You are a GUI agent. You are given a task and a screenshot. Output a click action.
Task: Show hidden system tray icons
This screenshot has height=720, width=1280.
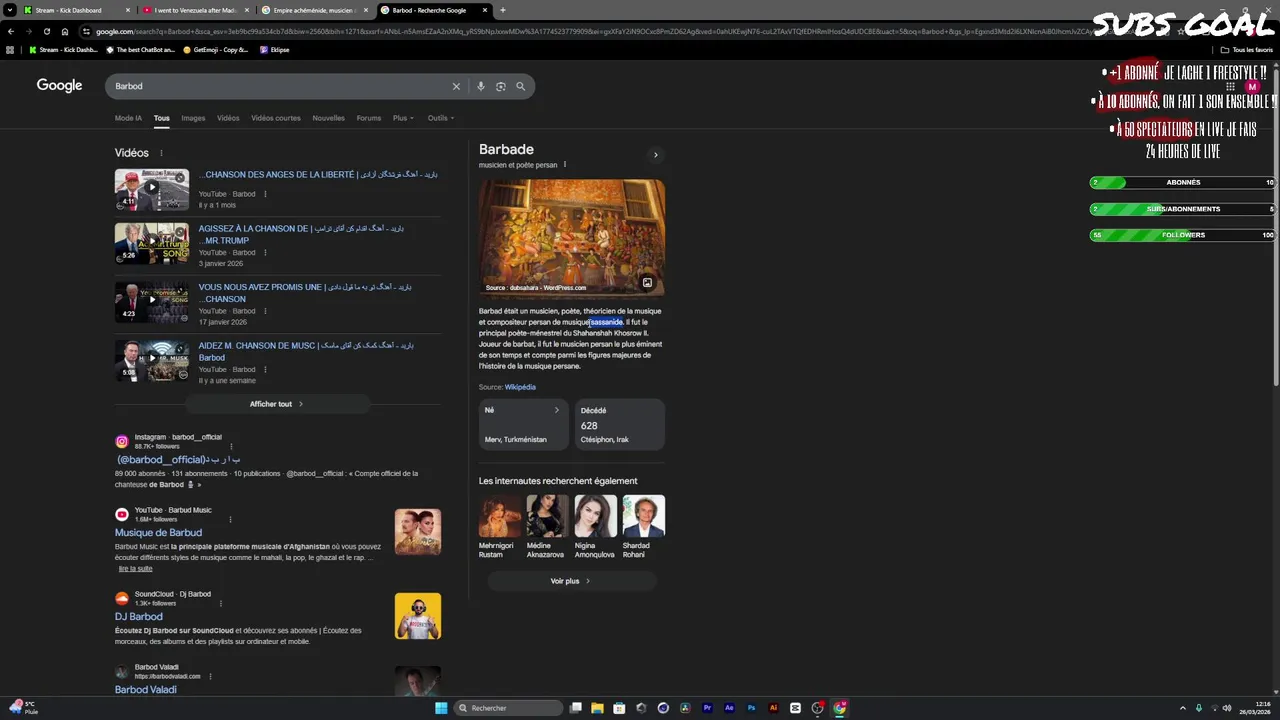[x=1183, y=708]
